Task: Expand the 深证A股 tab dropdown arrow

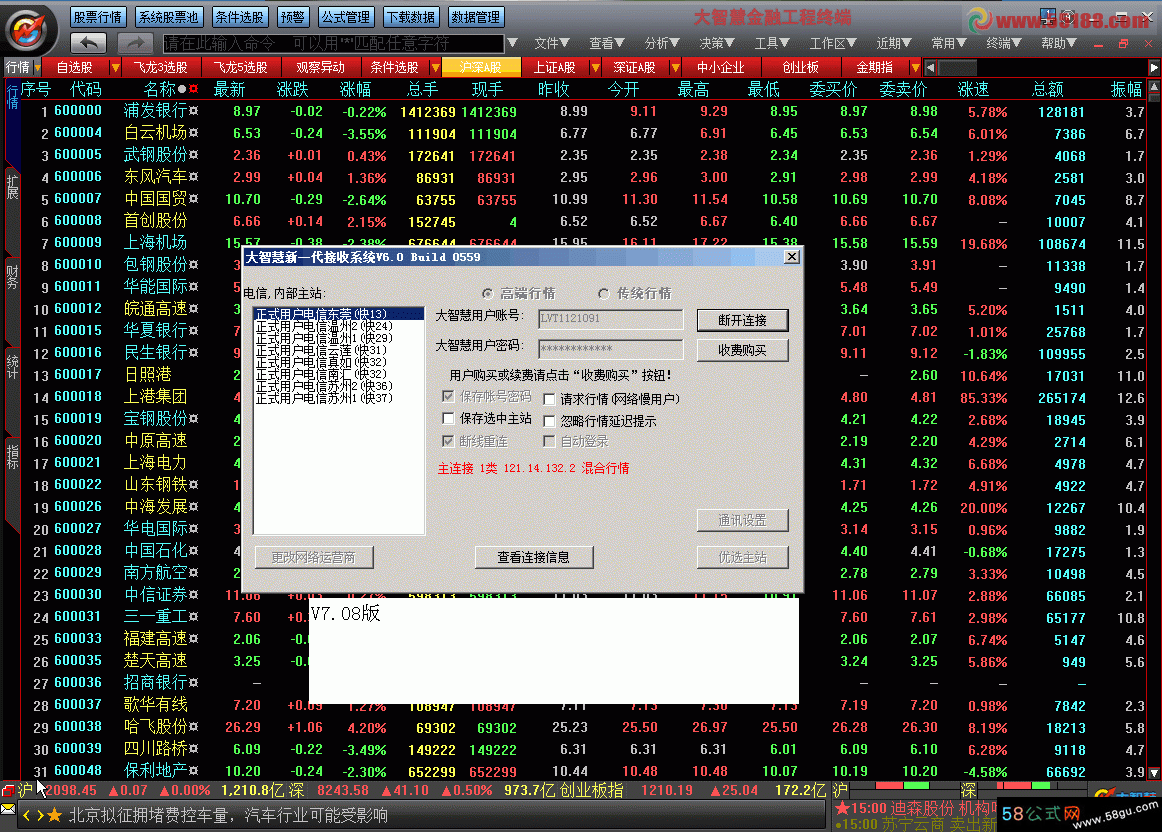Action: (x=675, y=67)
